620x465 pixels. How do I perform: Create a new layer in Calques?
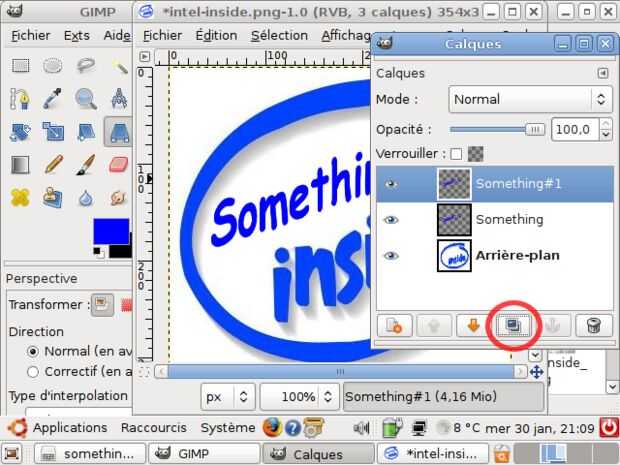click(x=394, y=325)
